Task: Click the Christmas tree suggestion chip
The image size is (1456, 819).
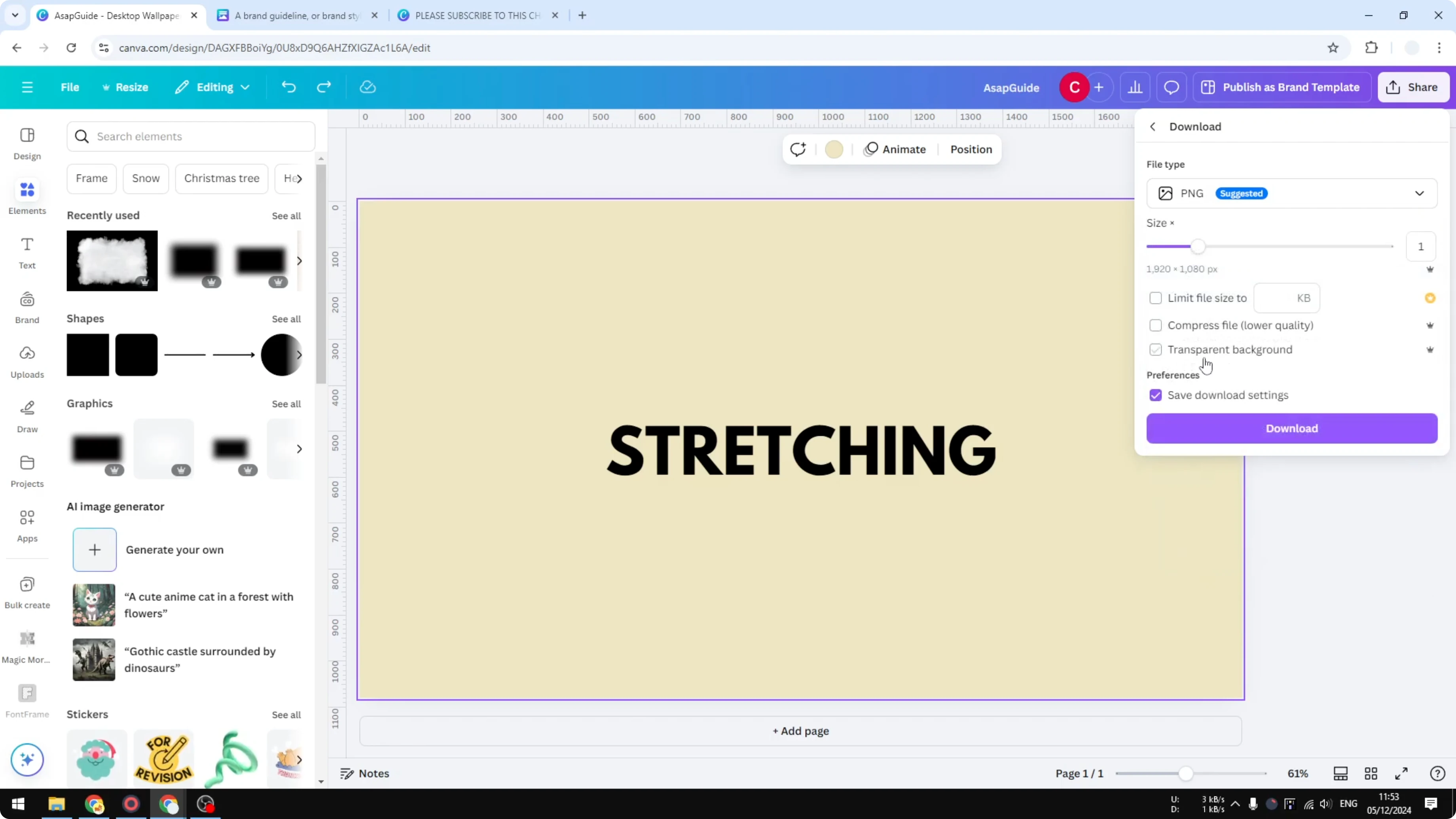Action: tap(222, 178)
